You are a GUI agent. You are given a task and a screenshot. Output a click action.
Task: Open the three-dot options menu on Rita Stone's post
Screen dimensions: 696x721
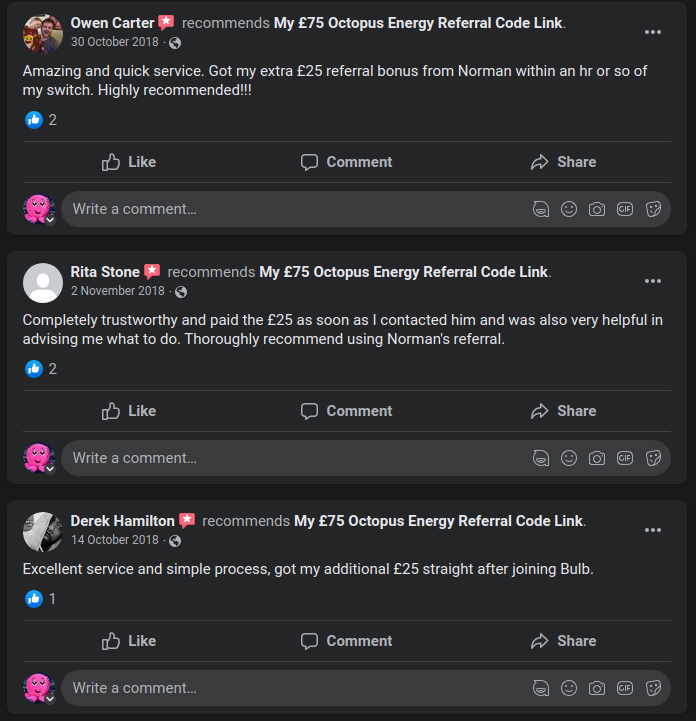click(x=653, y=281)
